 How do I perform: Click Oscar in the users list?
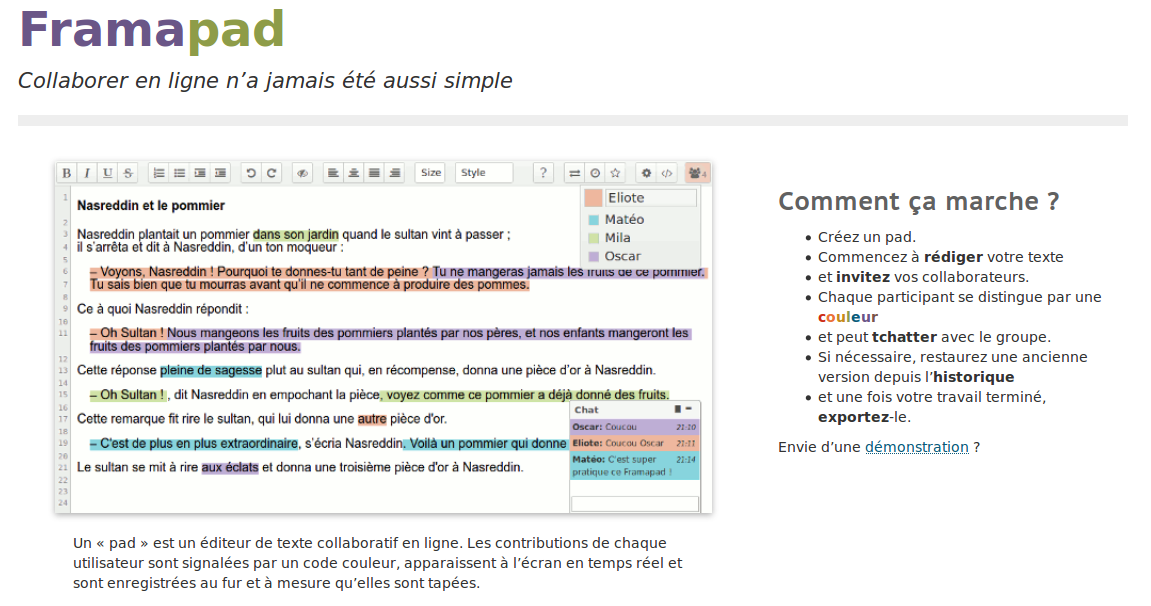coord(622,257)
